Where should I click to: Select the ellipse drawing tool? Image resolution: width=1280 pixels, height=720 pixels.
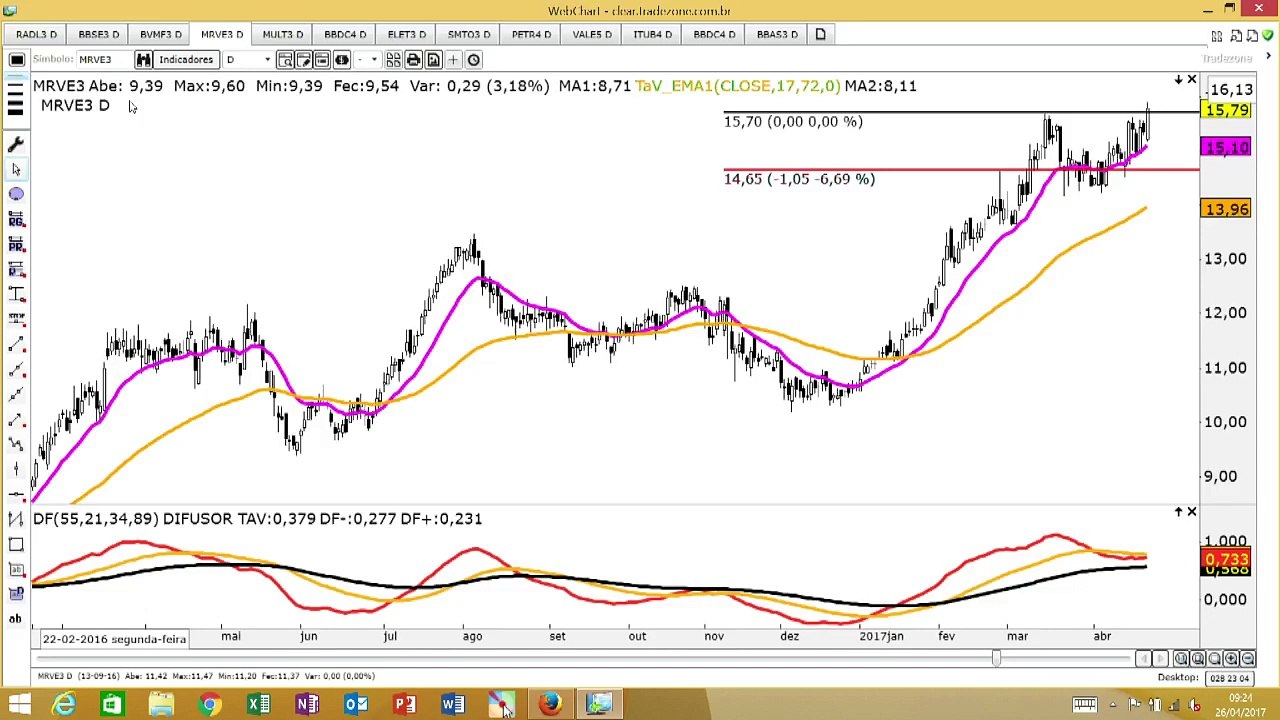tap(16, 194)
